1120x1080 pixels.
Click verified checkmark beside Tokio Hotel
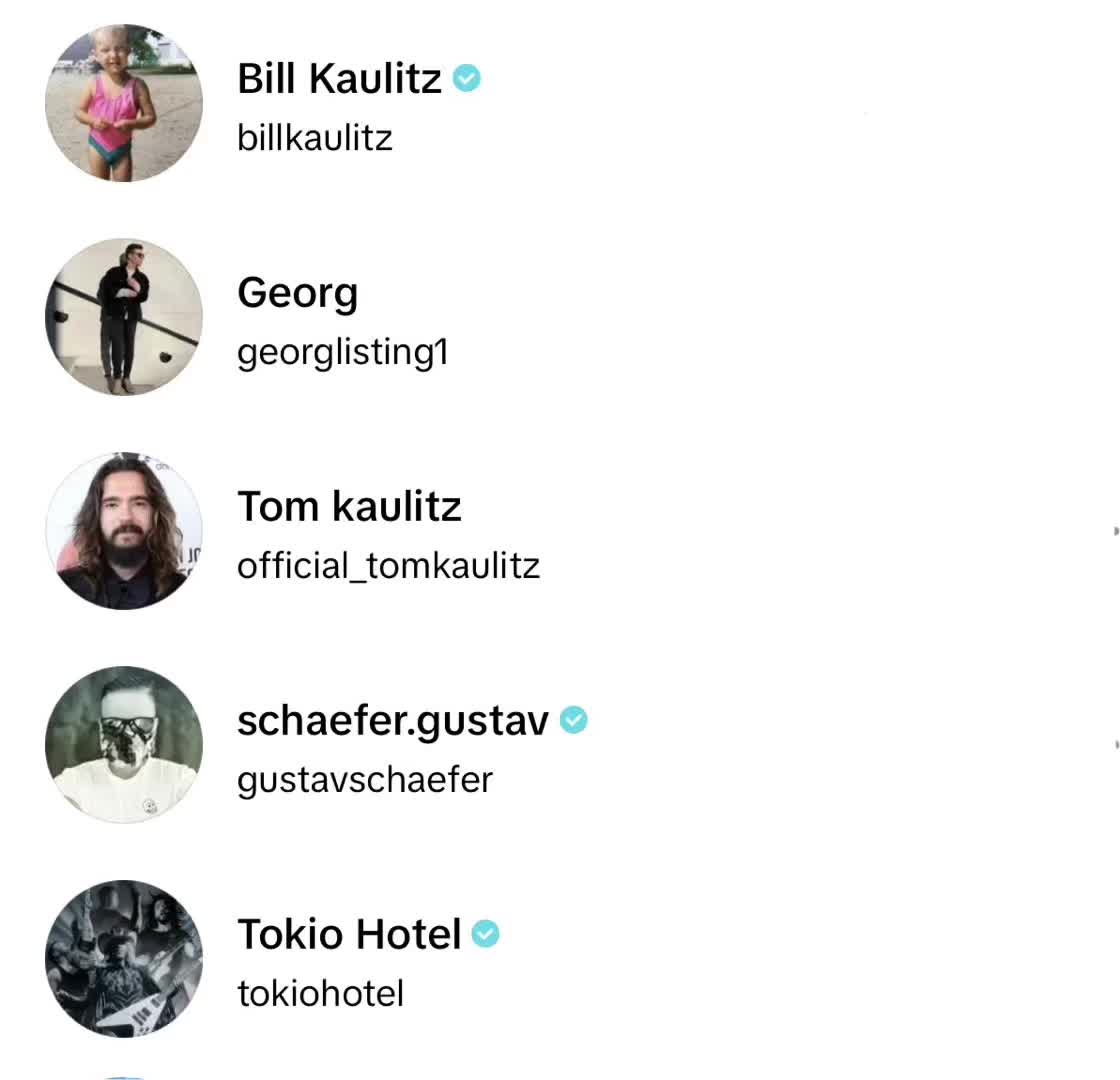486,934
